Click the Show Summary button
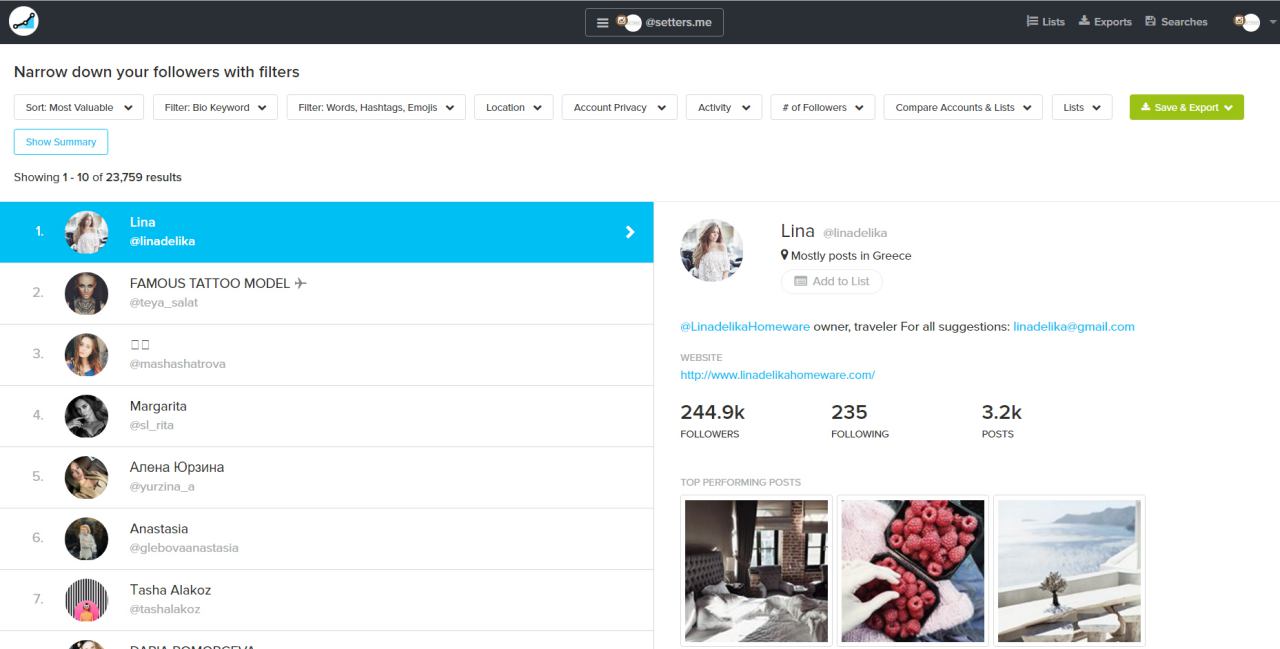This screenshot has width=1280, height=649. [61, 142]
